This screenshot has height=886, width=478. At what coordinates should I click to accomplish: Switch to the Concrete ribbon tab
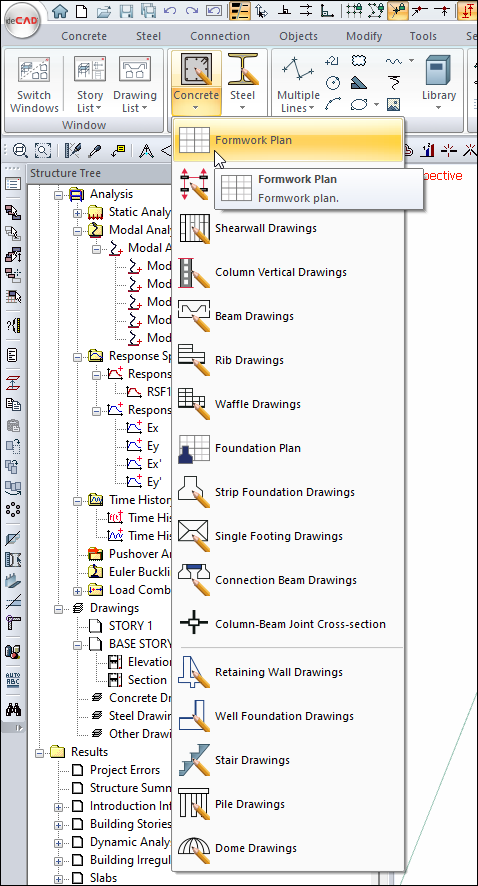click(x=84, y=36)
